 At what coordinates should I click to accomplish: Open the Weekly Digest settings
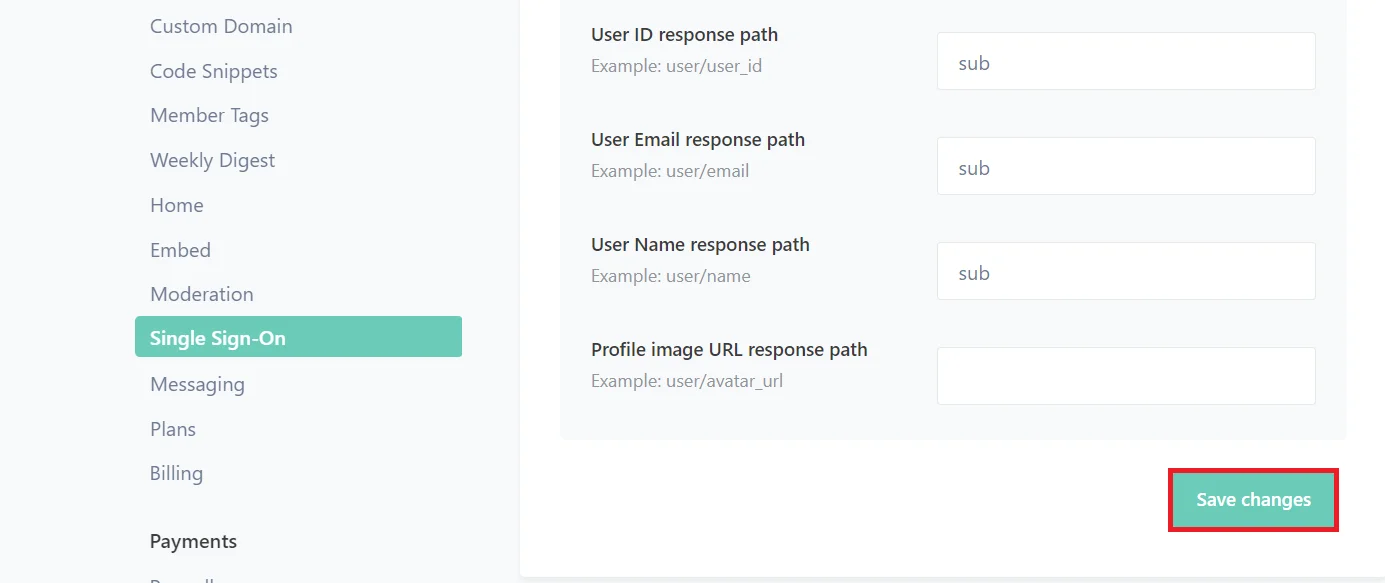pos(212,160)
